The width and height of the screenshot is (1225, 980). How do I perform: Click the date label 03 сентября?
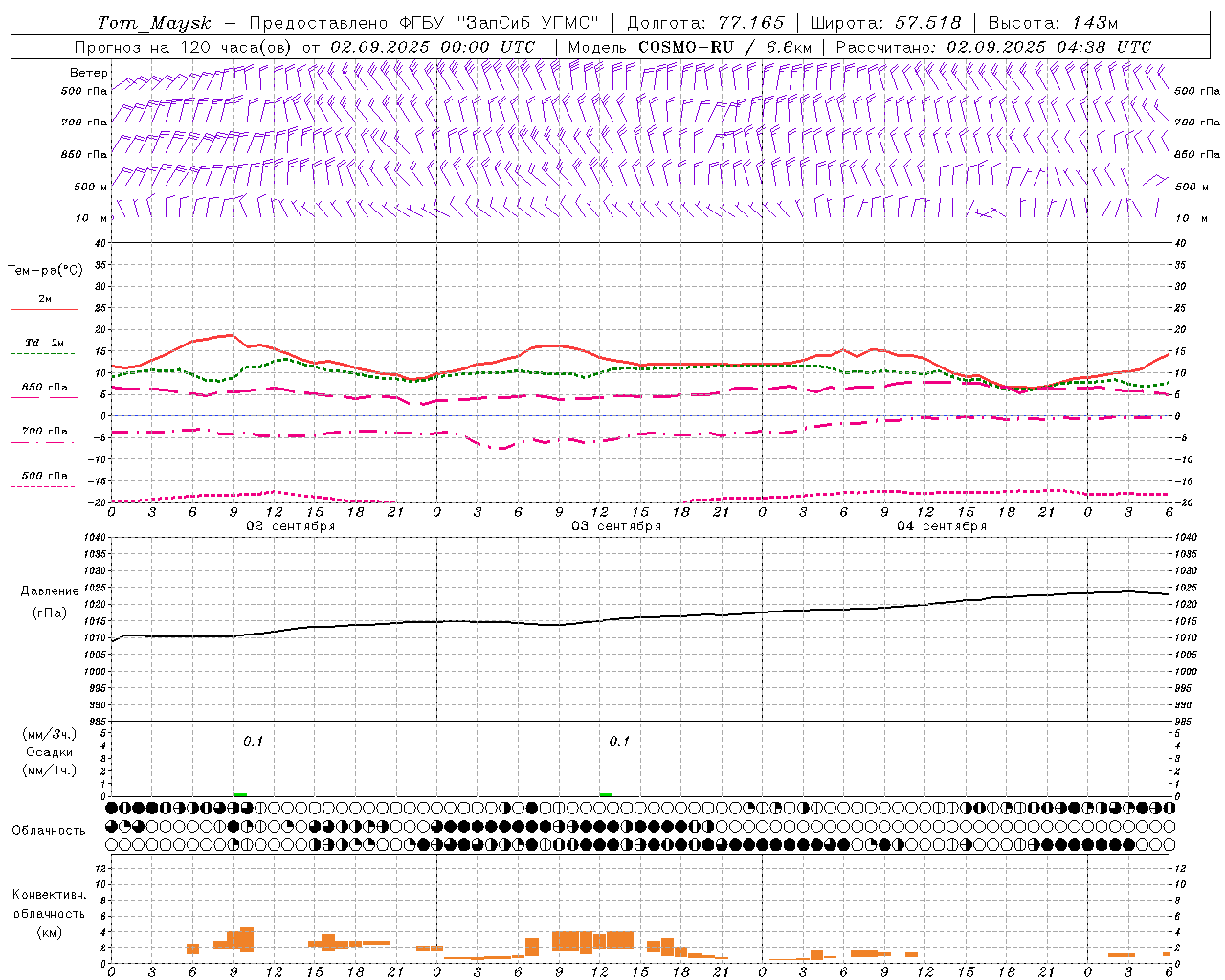pos(616,526)
